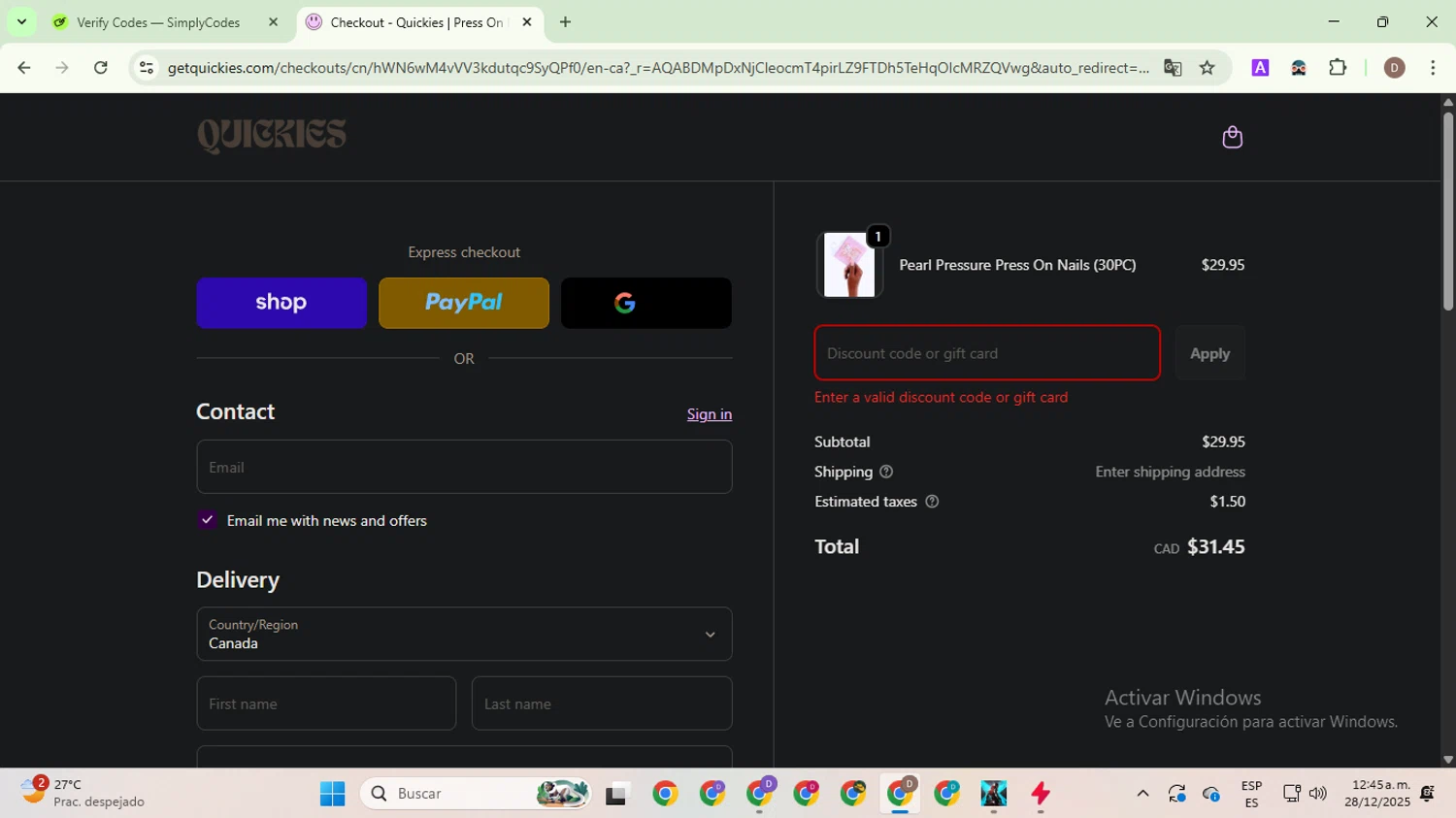Go forward in browser history
This screenshot has height=818, width=1456.
coord(62,68)
